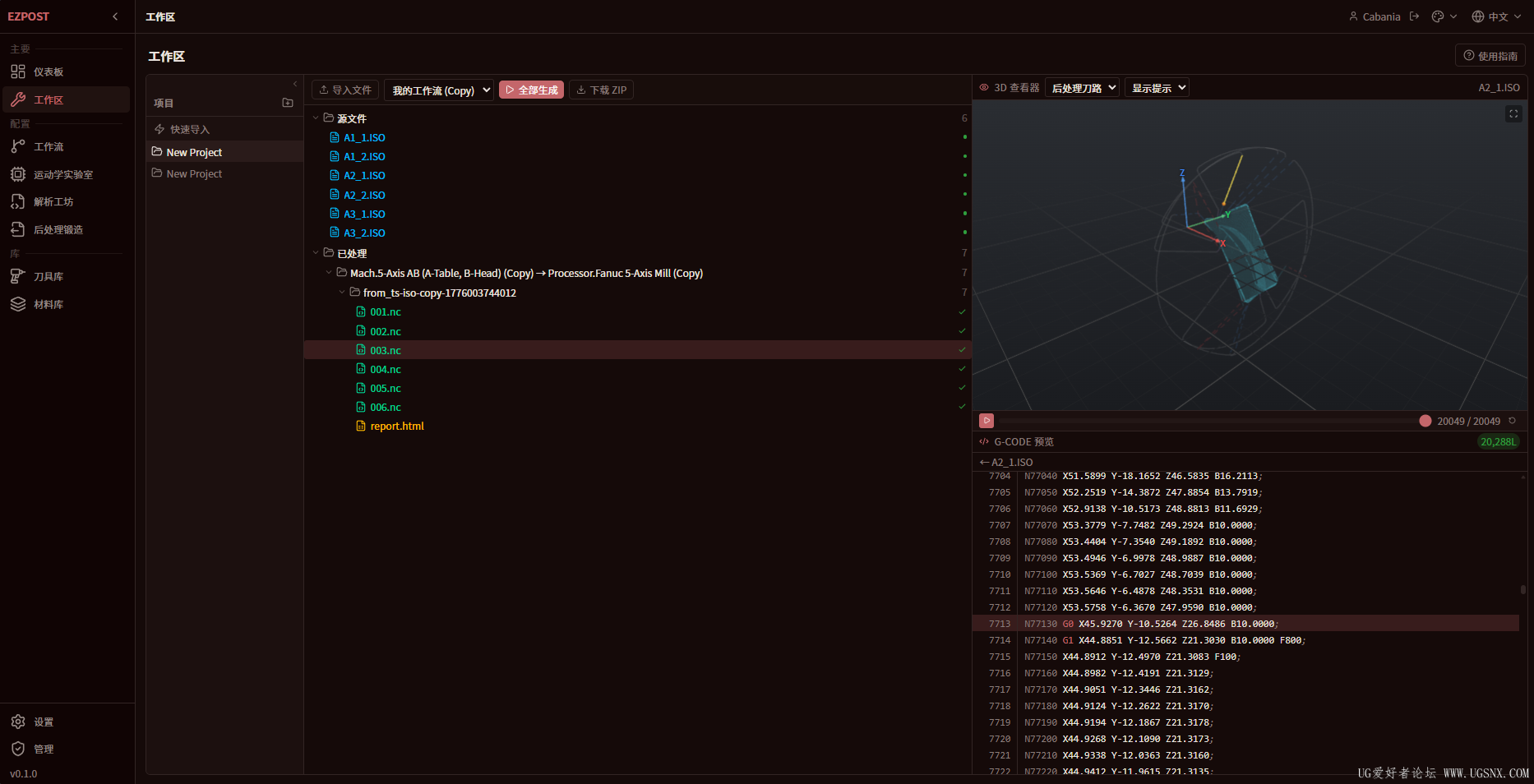Viewport: 1534px width, 784px height.
Task: Collapse the EZPOST sidebar chevron
Action: (x=115, y=16)
